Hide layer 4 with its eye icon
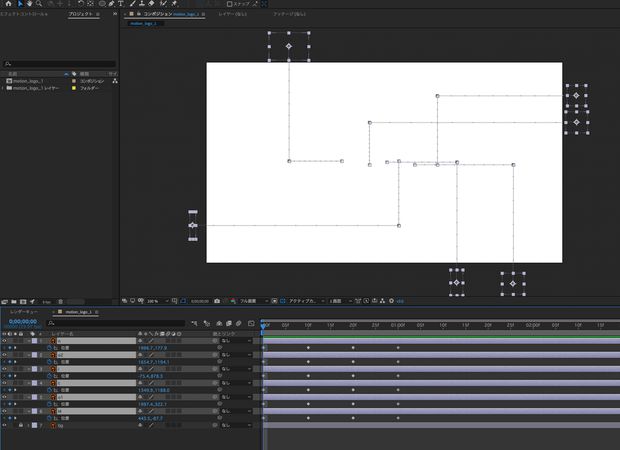 (x=4, y=383)
